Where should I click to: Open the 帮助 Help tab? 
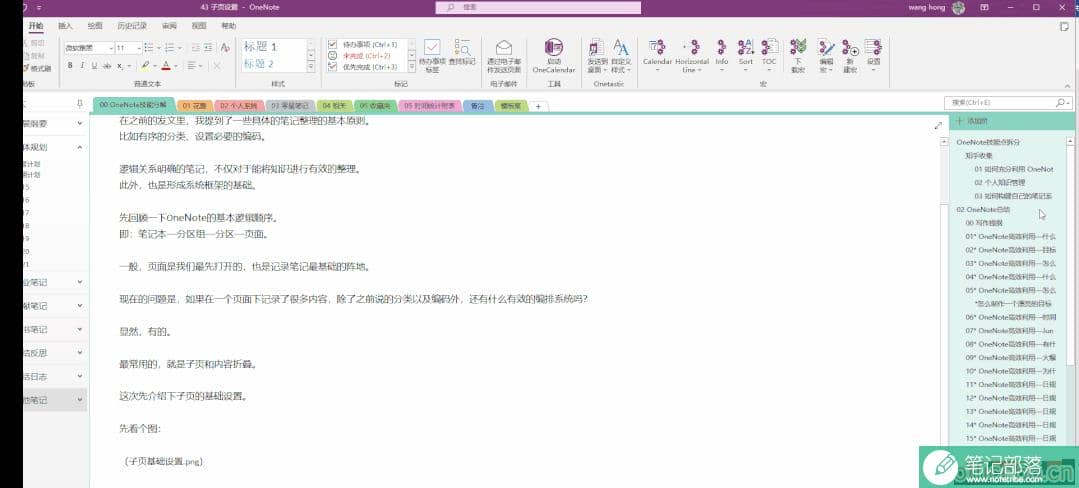[228, 25]
